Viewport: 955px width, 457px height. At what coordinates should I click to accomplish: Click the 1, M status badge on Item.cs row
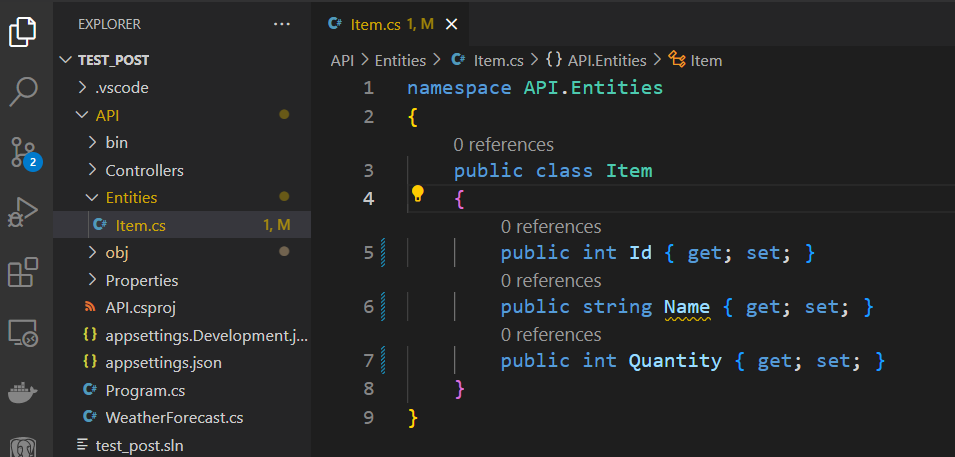click(x=277, y=225)
